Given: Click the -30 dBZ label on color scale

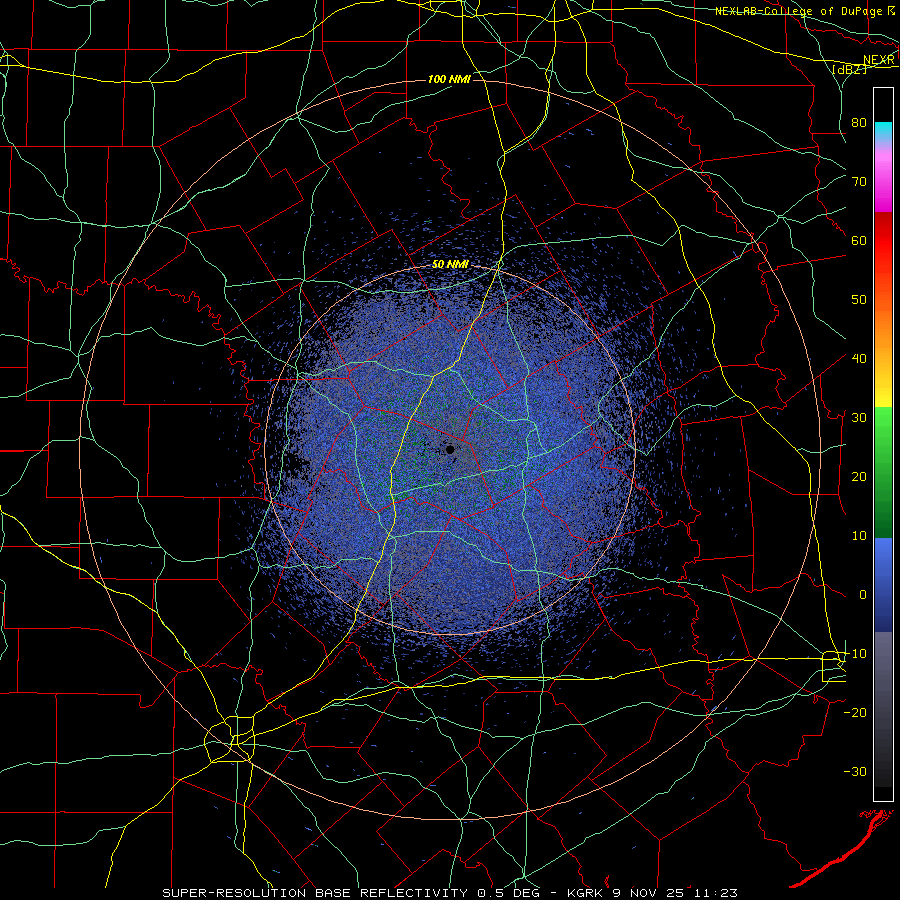Looking at the screenshot, I should (855, 771).
